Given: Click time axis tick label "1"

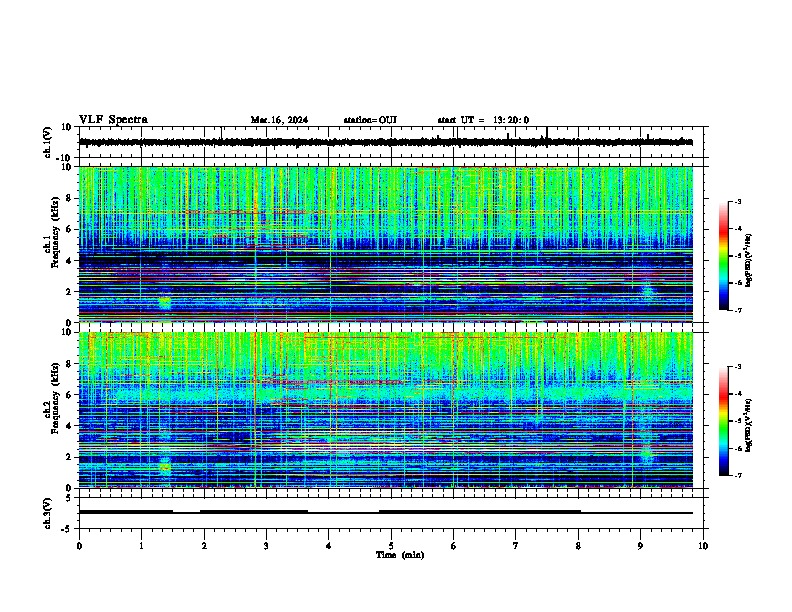Looking at the screenshot, I should click(x=141, y=546).
